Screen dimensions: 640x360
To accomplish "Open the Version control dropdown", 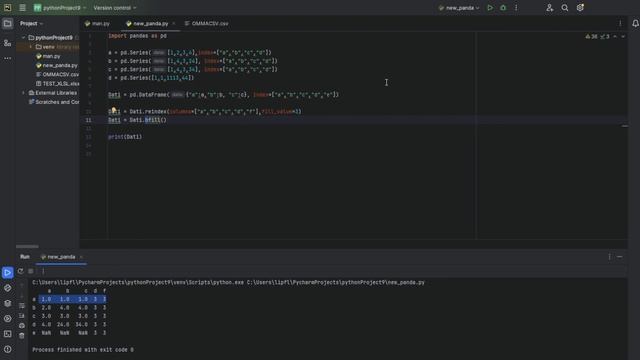I will click(115, 8).
